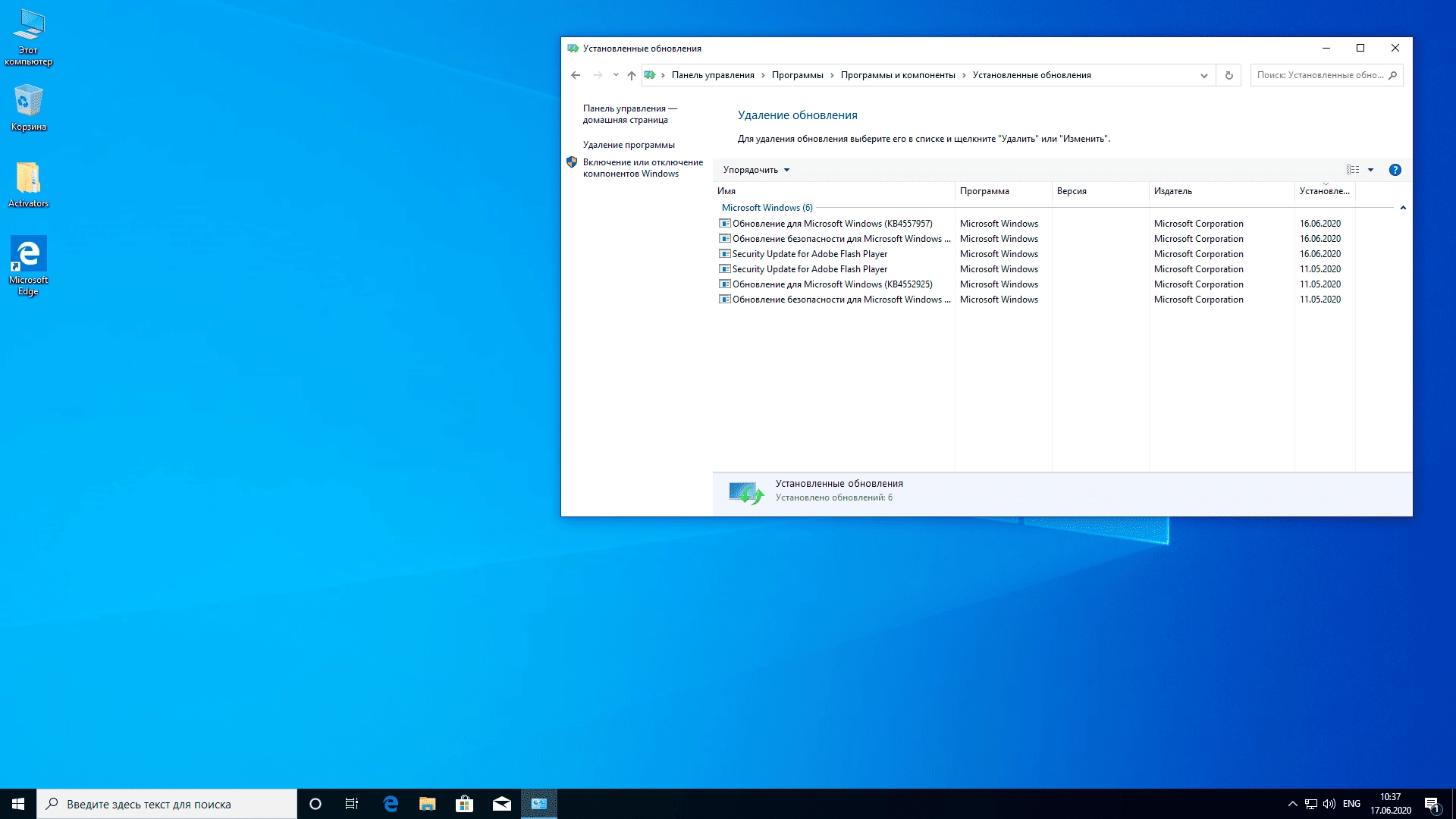Open the Упорядочить menu
This screenshot has width=1456, height=819.
[x=756, y=170]
